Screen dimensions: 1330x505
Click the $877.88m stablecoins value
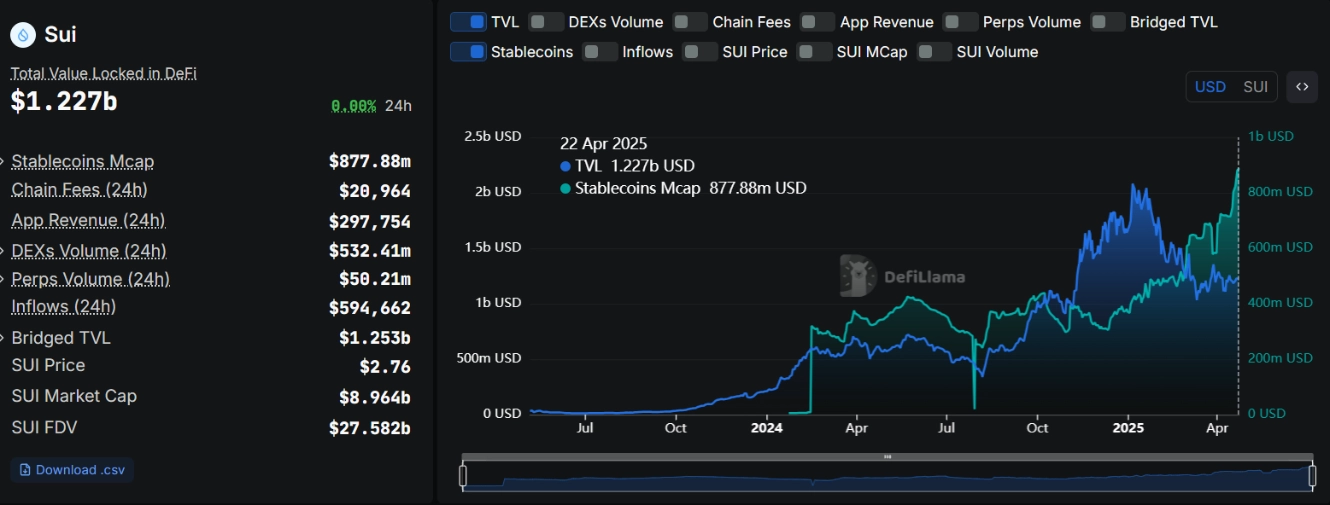(x=370, y=161)
